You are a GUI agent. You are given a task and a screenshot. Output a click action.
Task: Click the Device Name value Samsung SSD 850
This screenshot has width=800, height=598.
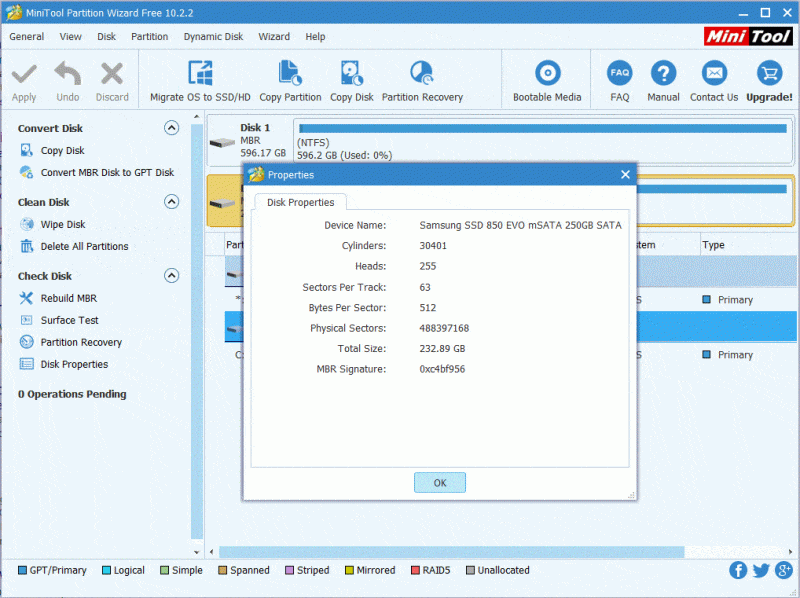point(520,226)
